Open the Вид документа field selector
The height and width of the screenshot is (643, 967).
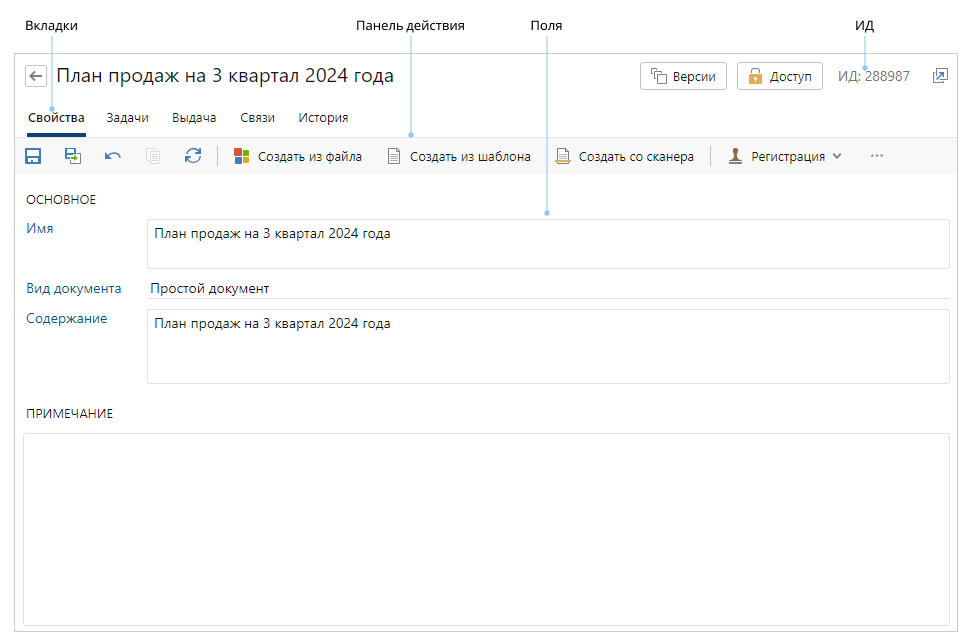[546, 289]
